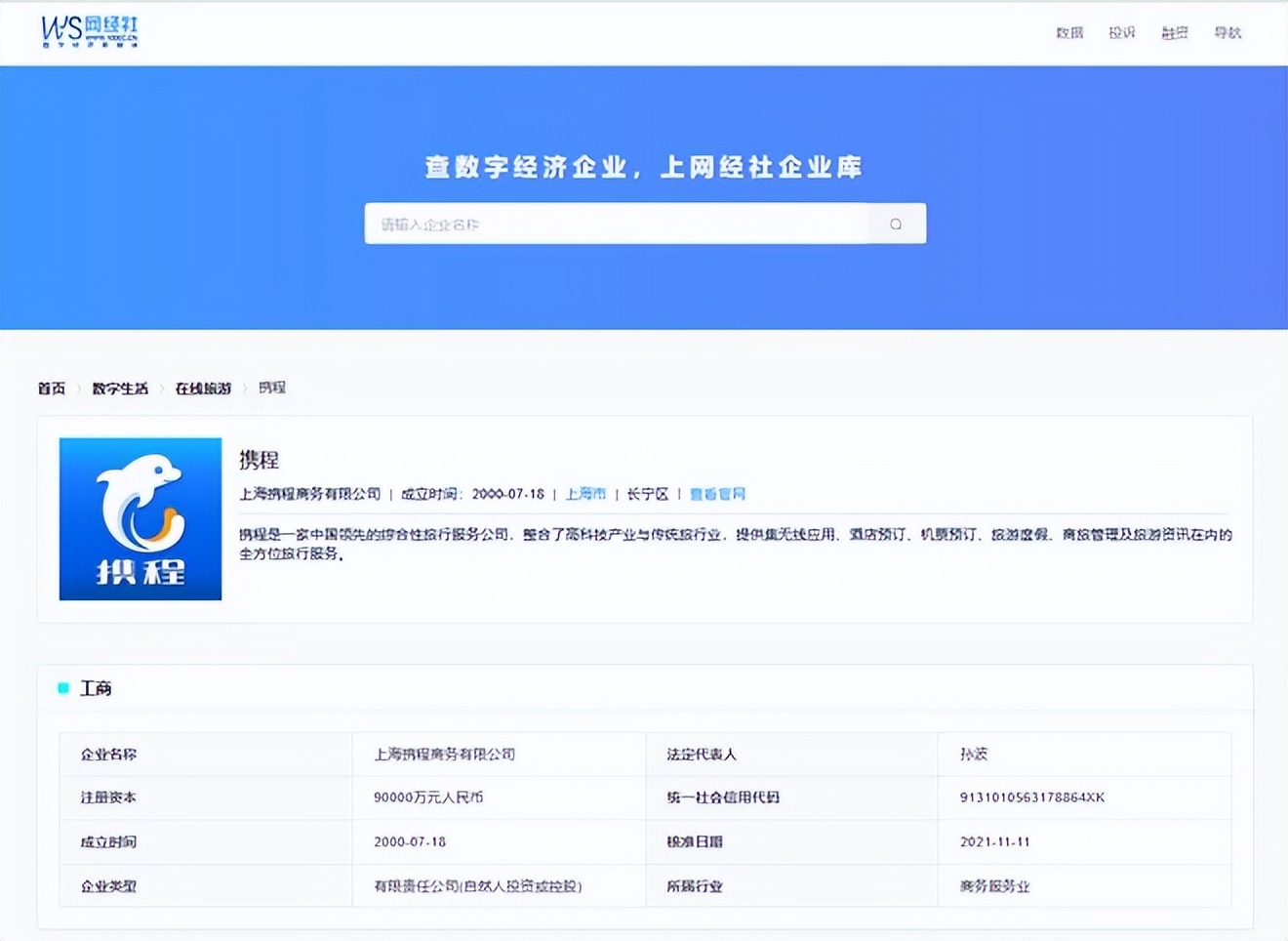Click the 携程 breadcrumb item
Screen dimensions: 1288x941
click(272, 389)
